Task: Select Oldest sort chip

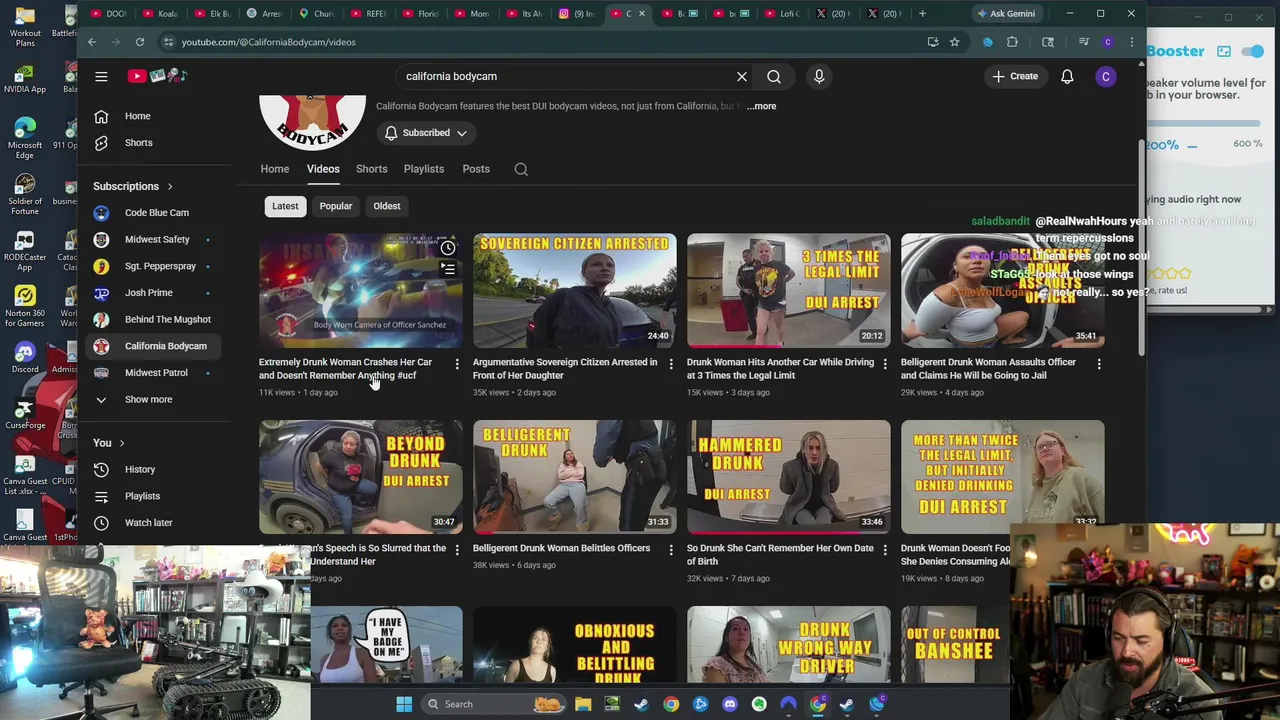Action: (x=387, y=206)
